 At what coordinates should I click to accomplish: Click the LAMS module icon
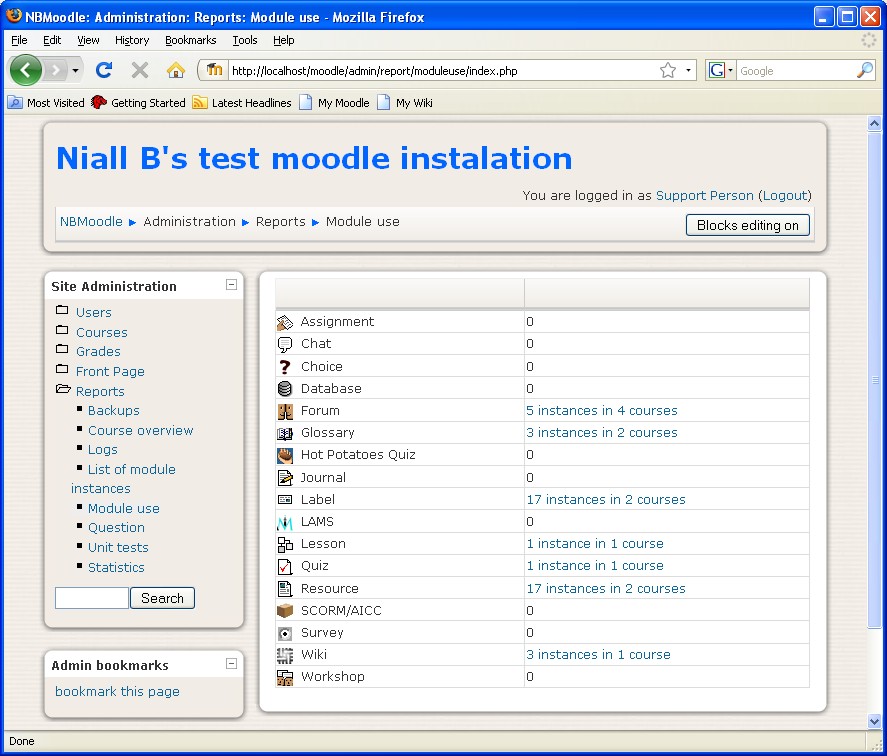(285, 522)
